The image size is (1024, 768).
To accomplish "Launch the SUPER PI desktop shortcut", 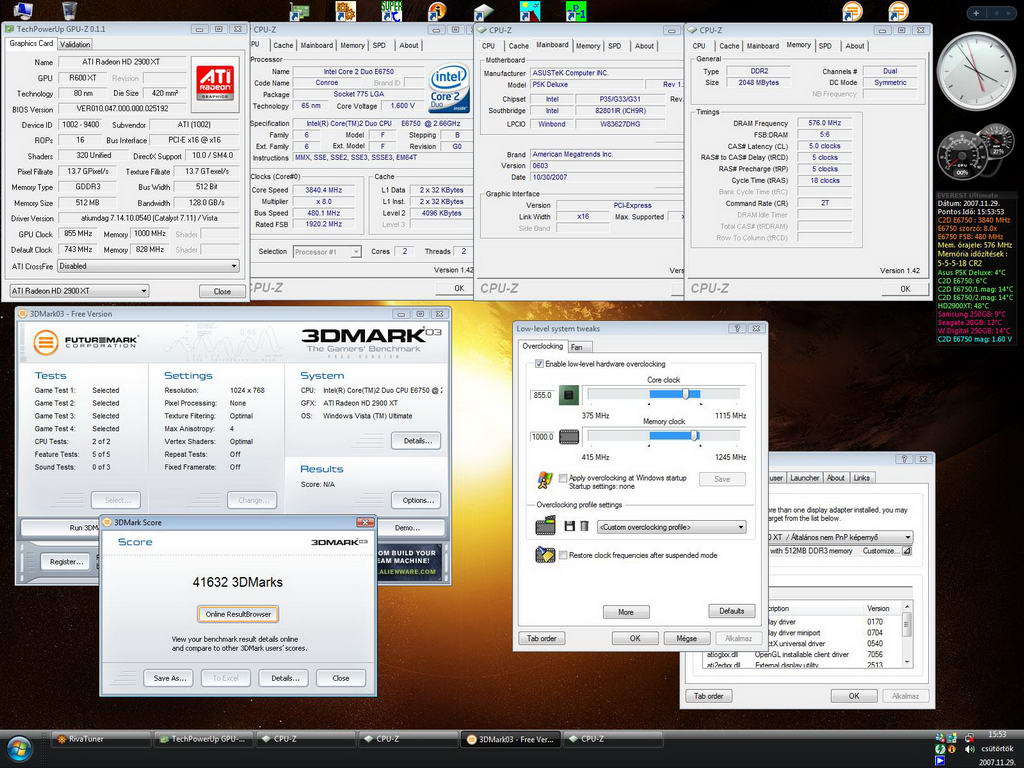I will click(391, 10).
